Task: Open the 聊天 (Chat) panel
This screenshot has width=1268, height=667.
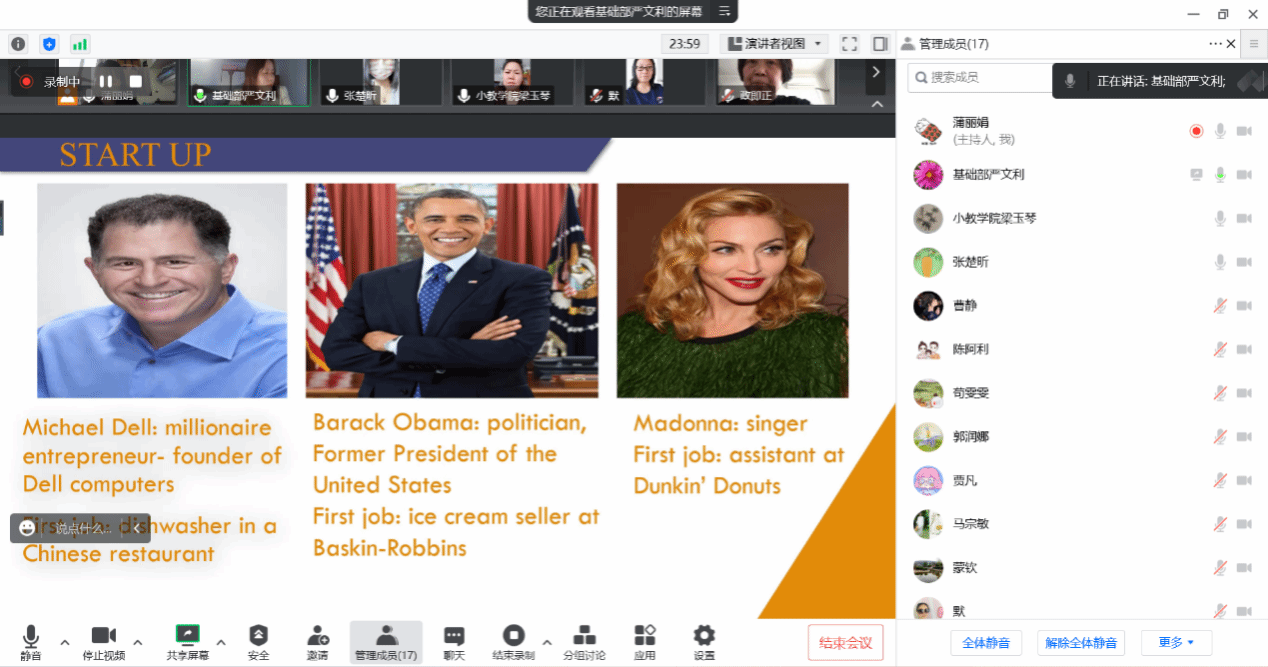Action: [454, 640]
